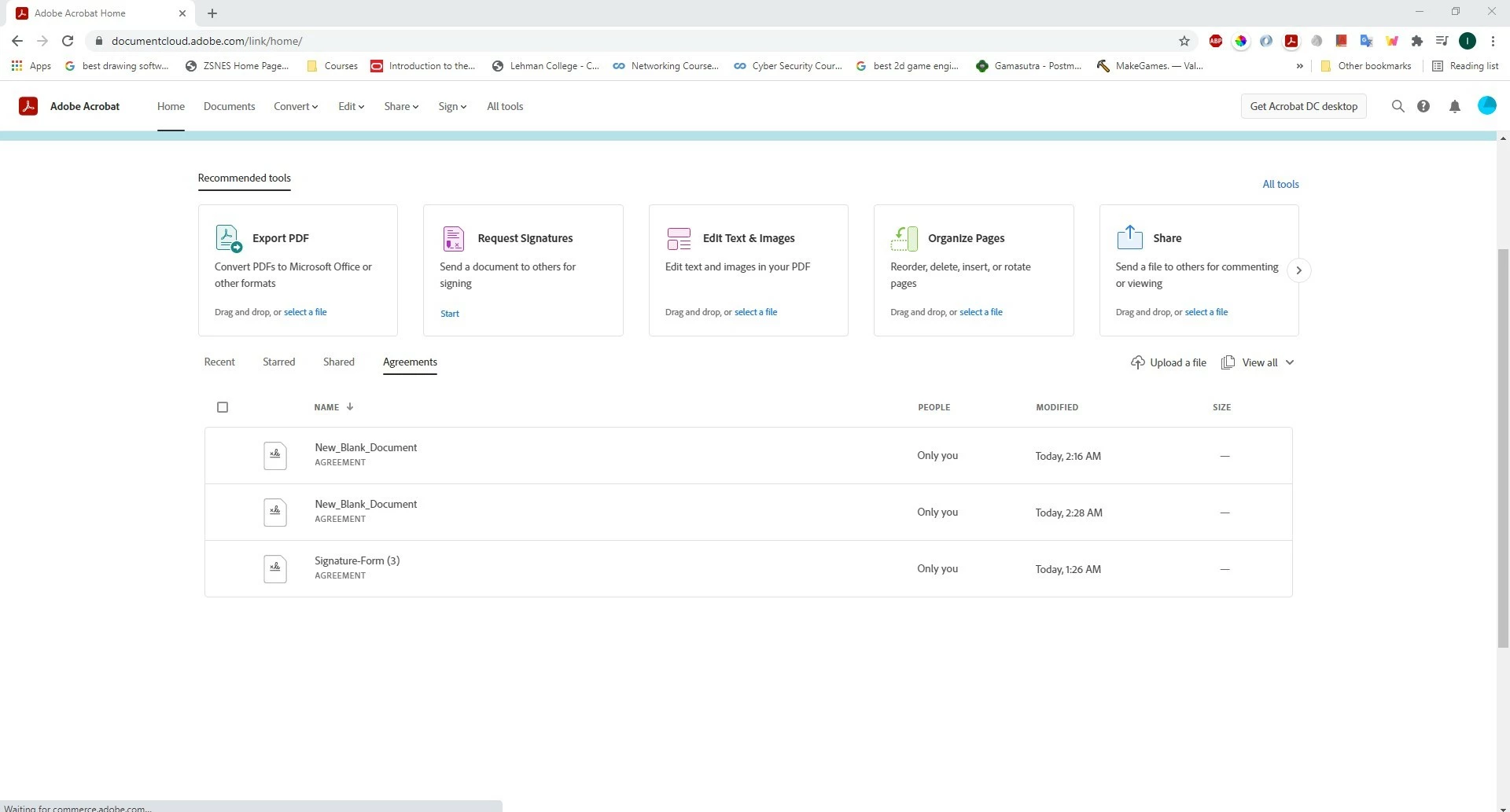The height and width of the screenshot is (812, 1510).
Task: Open the Chrome extensions puzzle icon
Action: click(x=1417, y=41)
